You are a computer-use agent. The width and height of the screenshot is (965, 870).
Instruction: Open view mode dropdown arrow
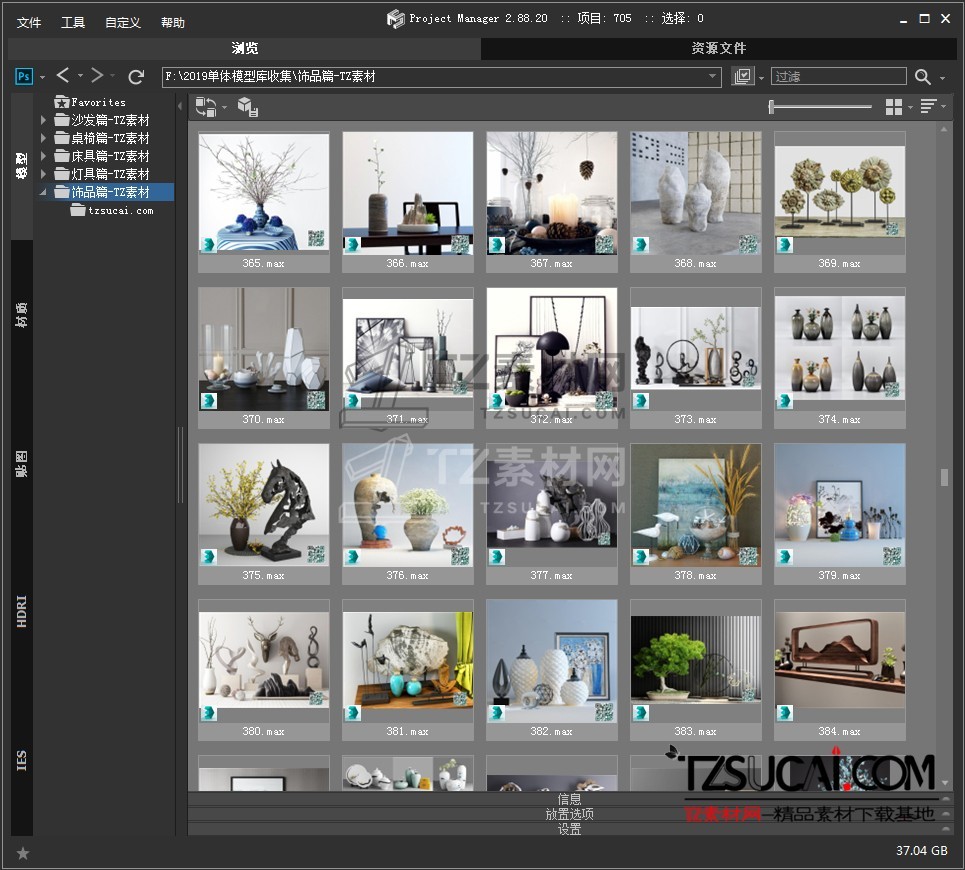[x=910, y=108]
